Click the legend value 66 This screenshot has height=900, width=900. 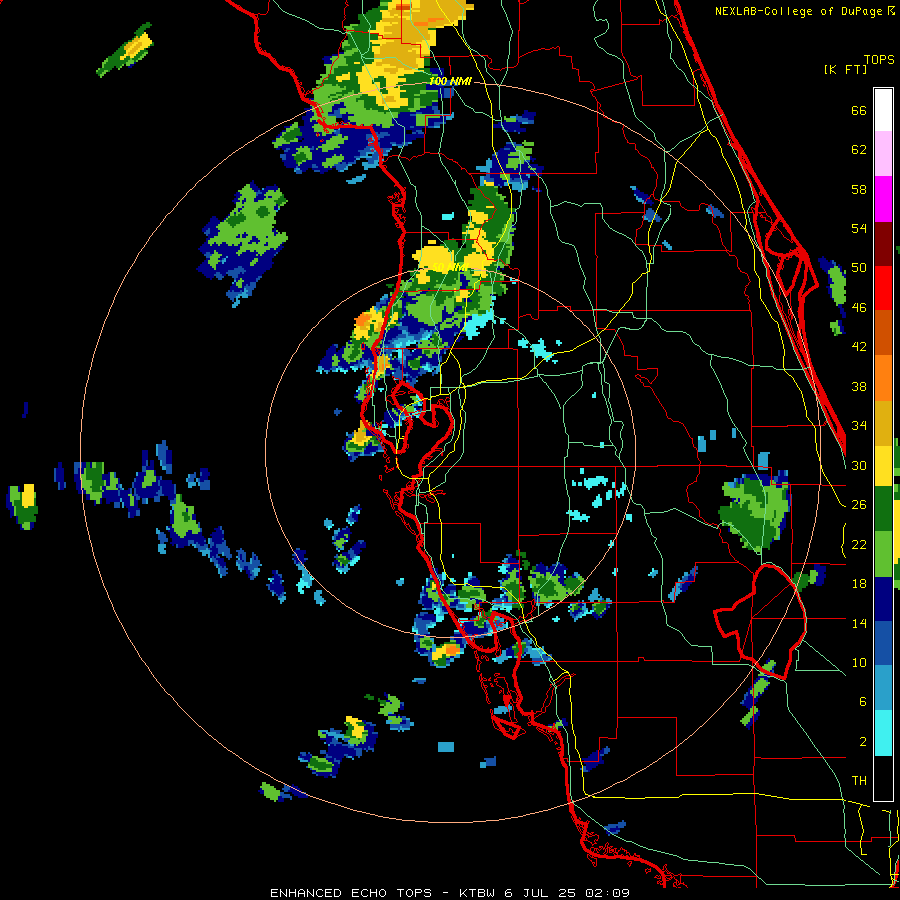[x=859, y=111]
